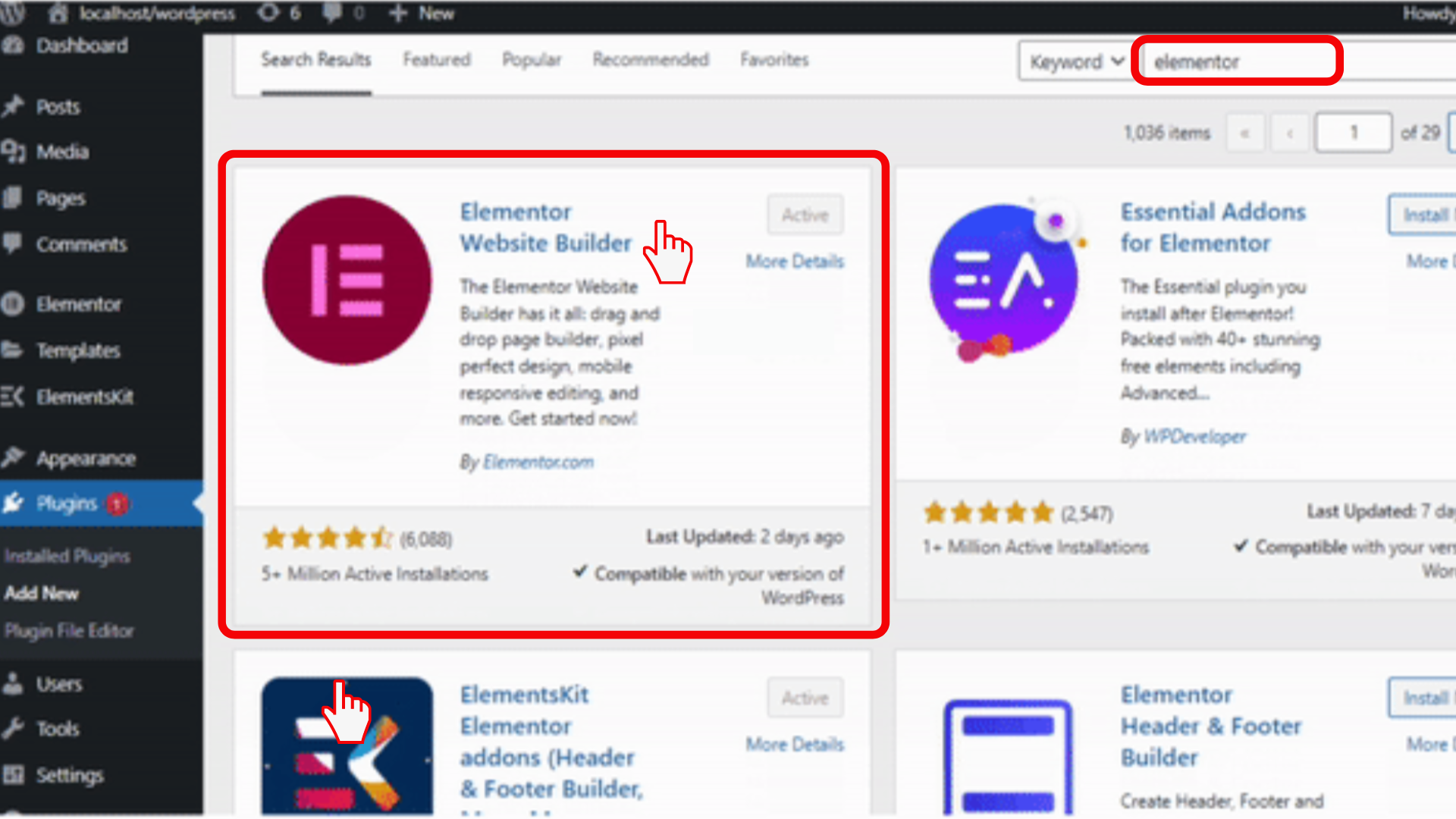
Task: Click the home icon beside localhost/wordpress
Action: [x=58, y=13]
